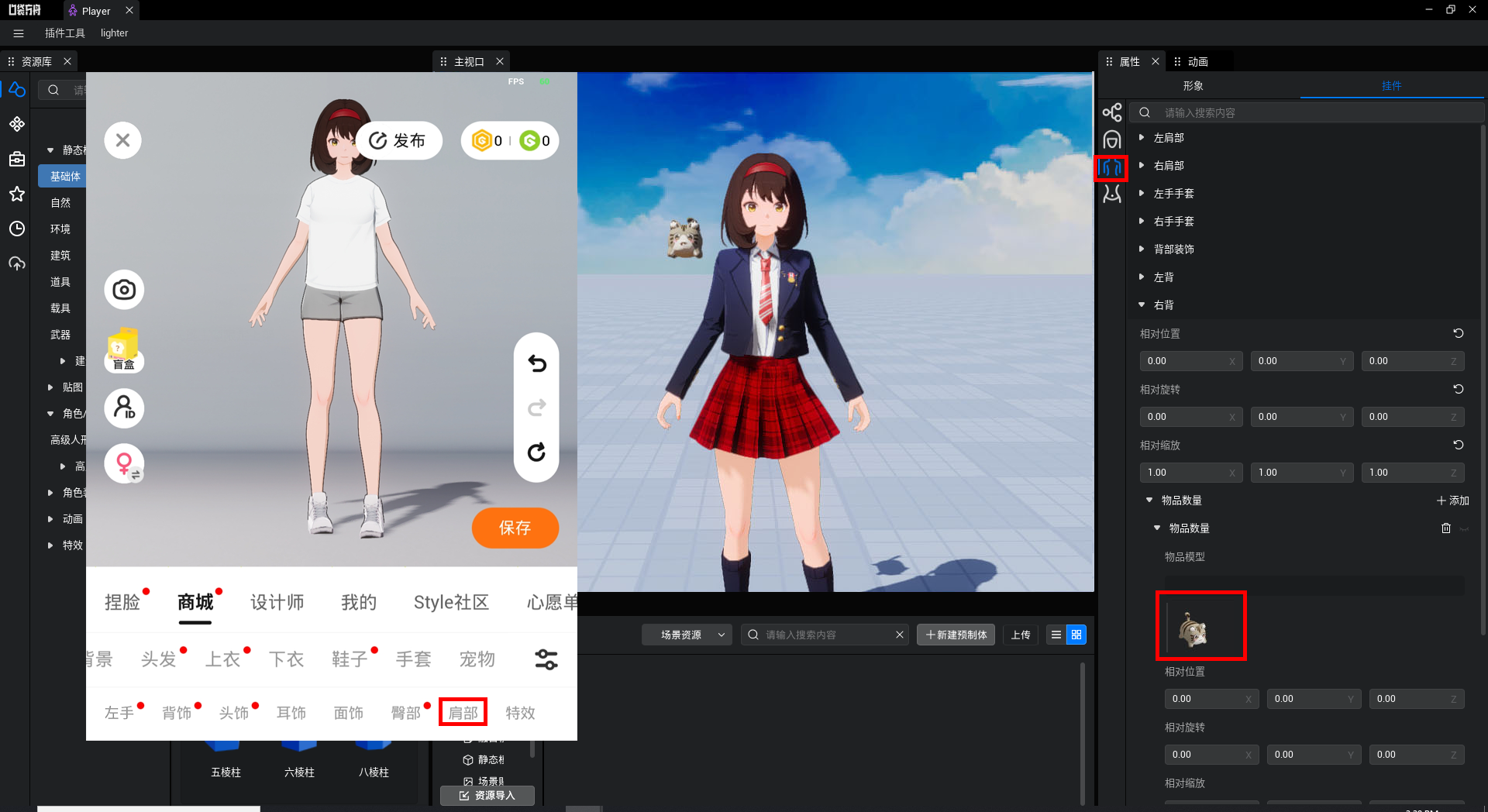Switch to the 挂件 tab
Image resolution: width=1488 pixels, height=812 pixels.
[x=1391, y=86]
